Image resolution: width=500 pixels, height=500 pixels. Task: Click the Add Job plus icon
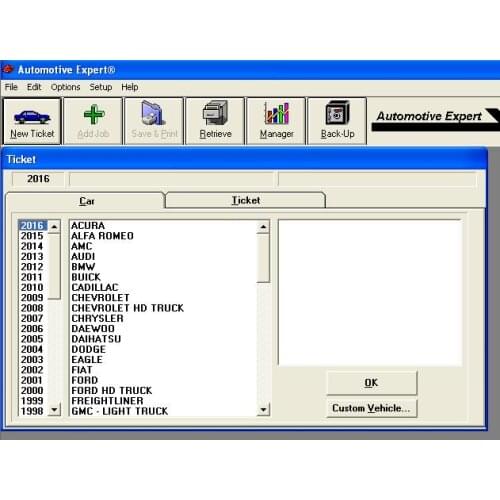94,114
